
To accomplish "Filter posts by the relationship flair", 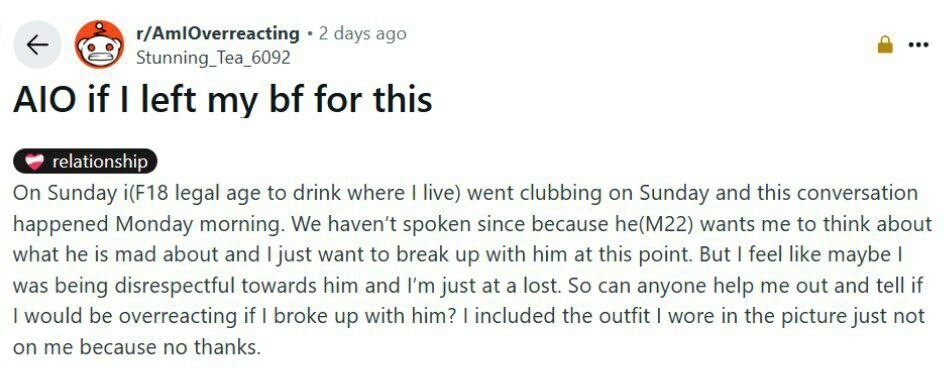I will click(85, 161).
